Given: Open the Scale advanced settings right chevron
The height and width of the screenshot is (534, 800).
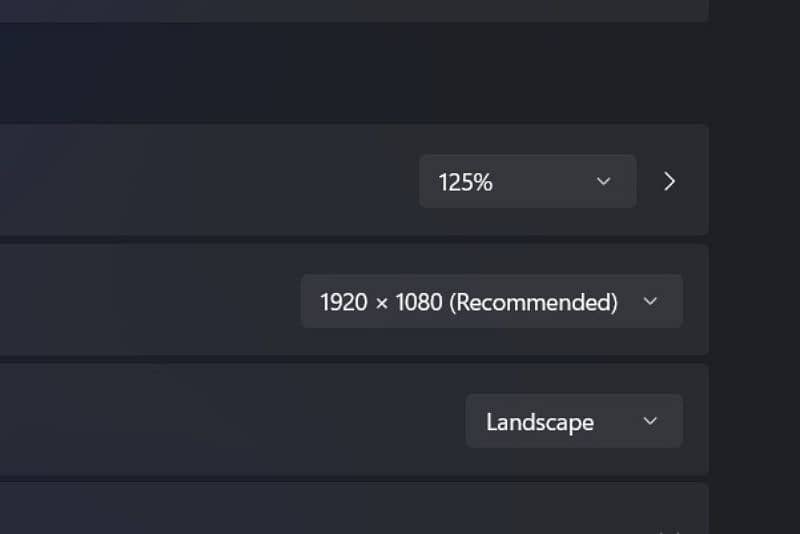Looking at the screenshot, I should coord(670,181).
